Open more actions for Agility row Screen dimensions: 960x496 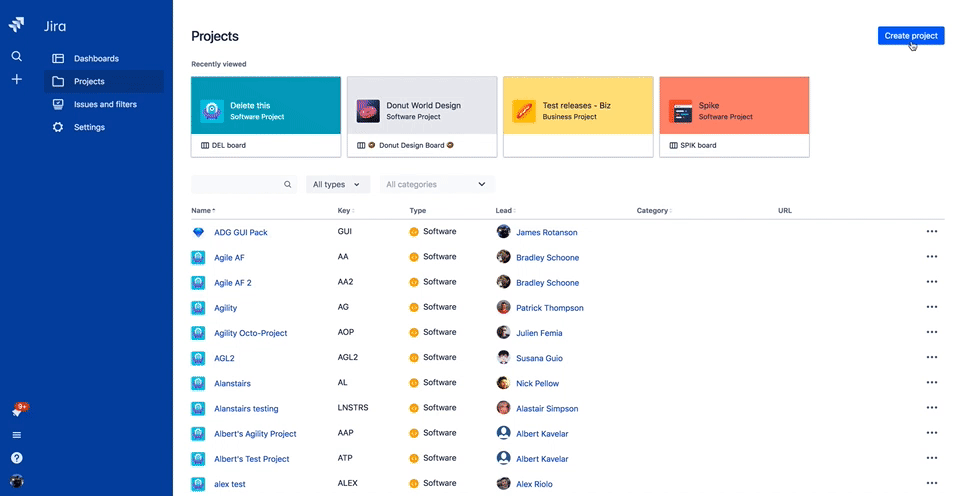(x=932, y=307)
